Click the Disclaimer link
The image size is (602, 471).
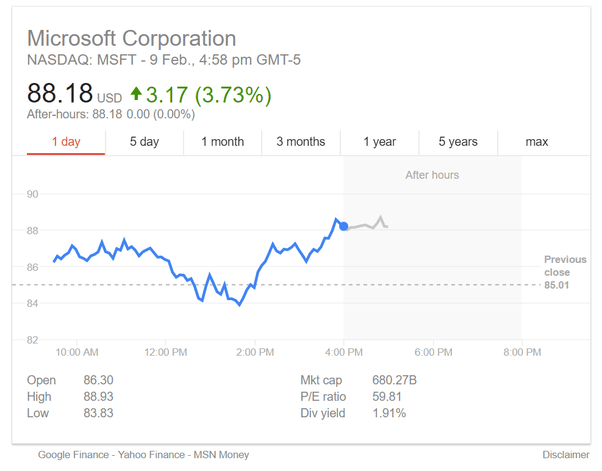pos(563,455)
